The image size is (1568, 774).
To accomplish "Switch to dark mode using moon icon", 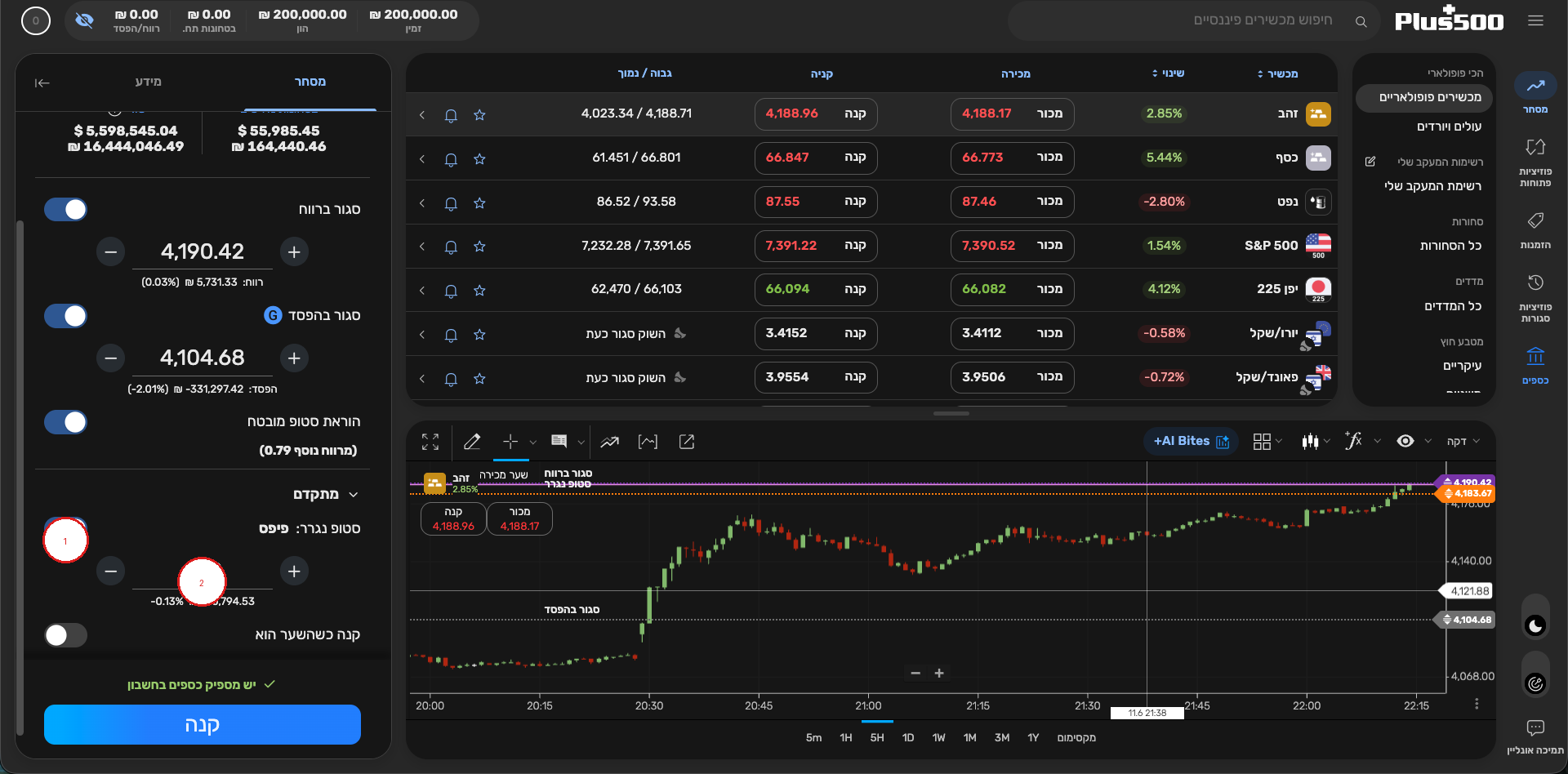I will click(x=1535, y=626).
